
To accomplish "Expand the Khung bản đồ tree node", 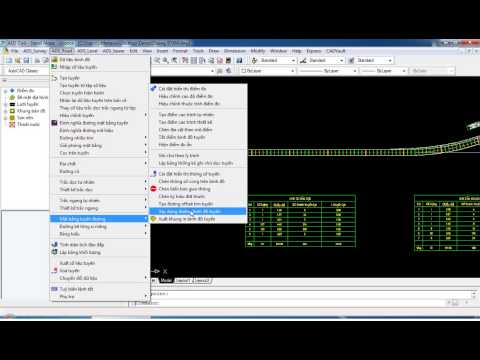I will 5,111.
